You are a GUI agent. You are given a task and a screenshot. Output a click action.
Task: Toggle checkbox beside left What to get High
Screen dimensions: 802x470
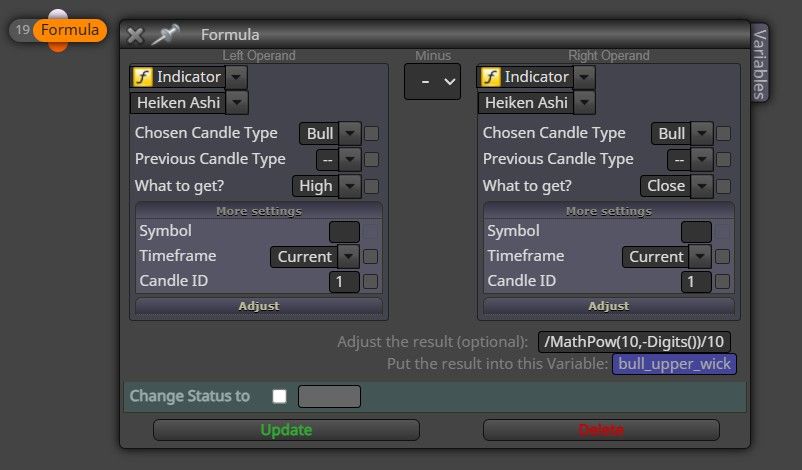click(372, 186)
